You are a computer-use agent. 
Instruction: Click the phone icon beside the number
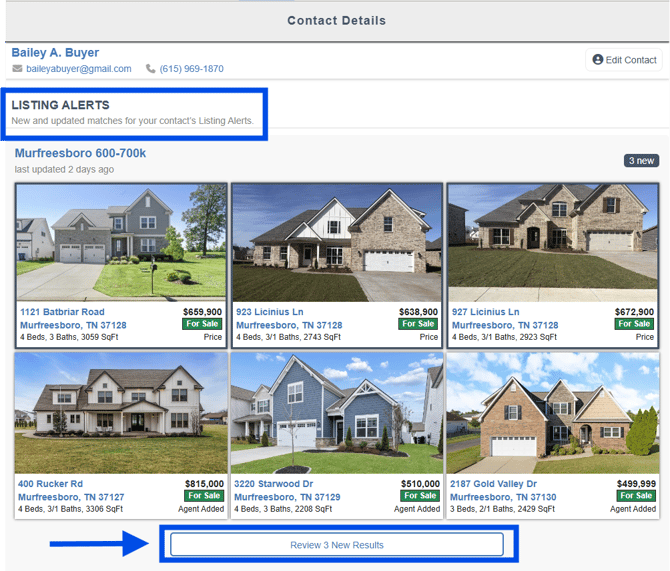tap(151, 69)
